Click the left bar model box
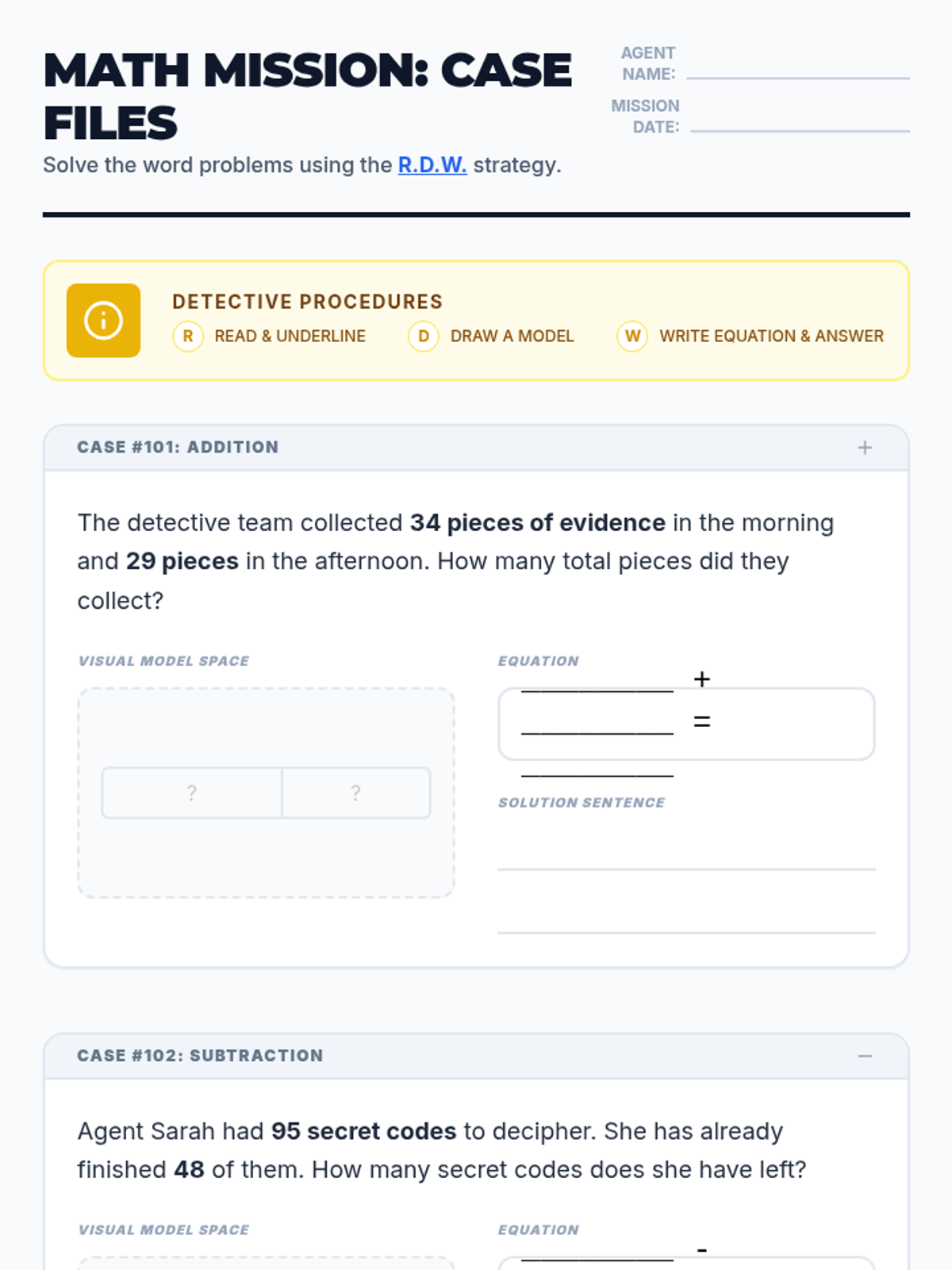Image resolution: width=952 pixels, height=1270 pixels. pos(192,792)
